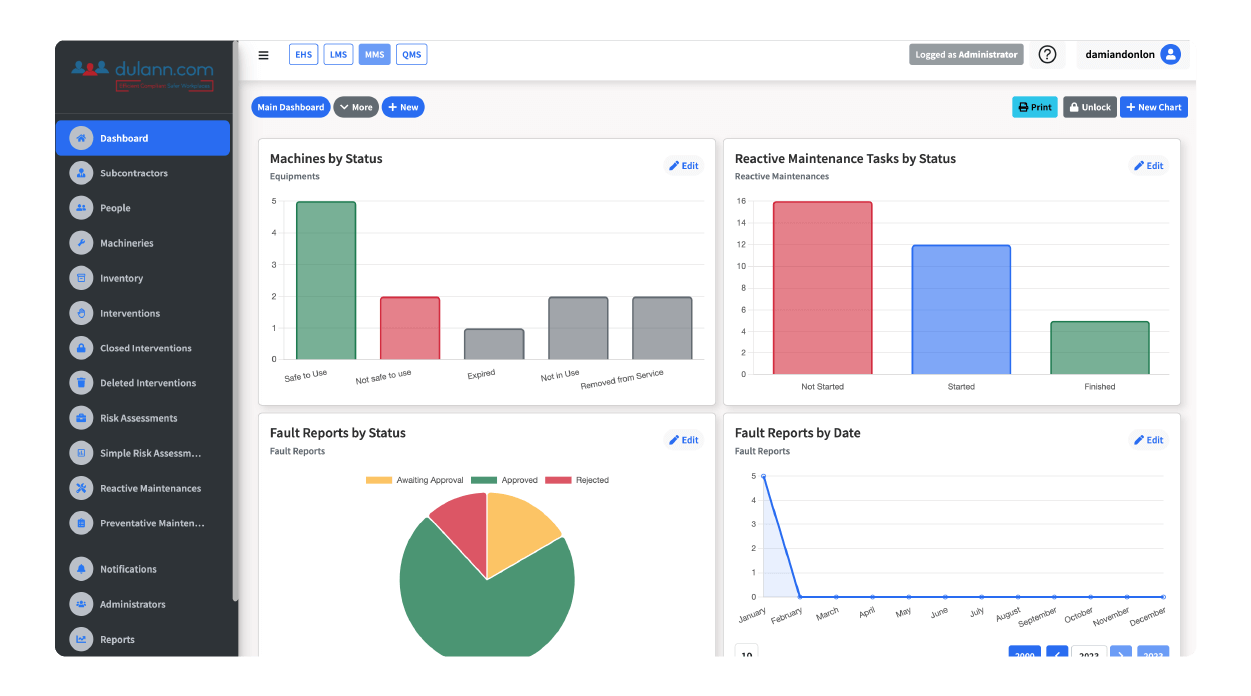Open Notifications using the bell icon
1251x696 pixels.
tap(81, 569)
